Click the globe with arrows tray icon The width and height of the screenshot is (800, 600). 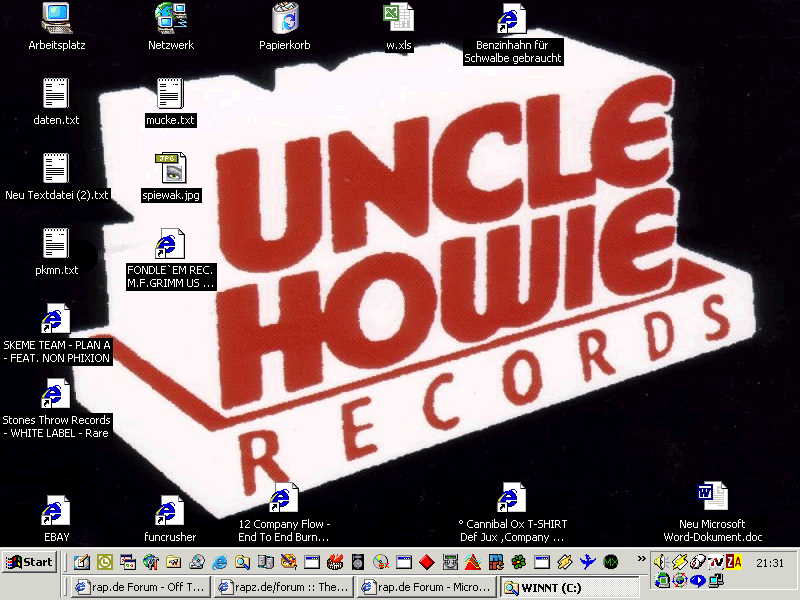click(x=680, y=580)
